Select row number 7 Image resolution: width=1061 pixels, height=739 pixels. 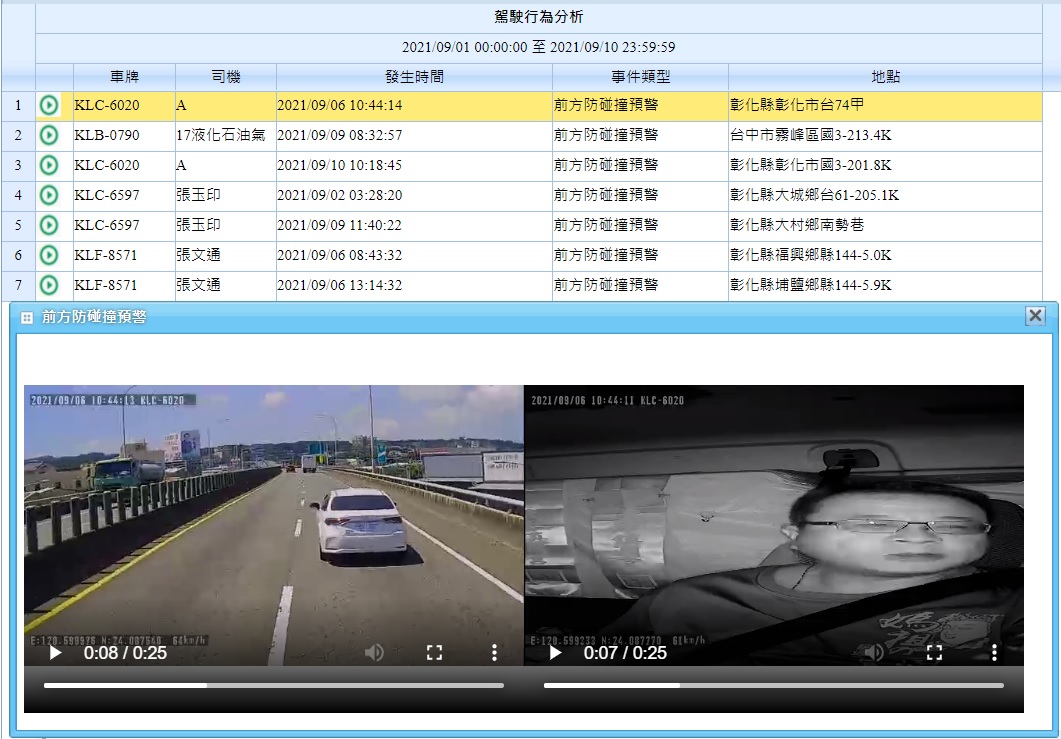tap(18, 285)
